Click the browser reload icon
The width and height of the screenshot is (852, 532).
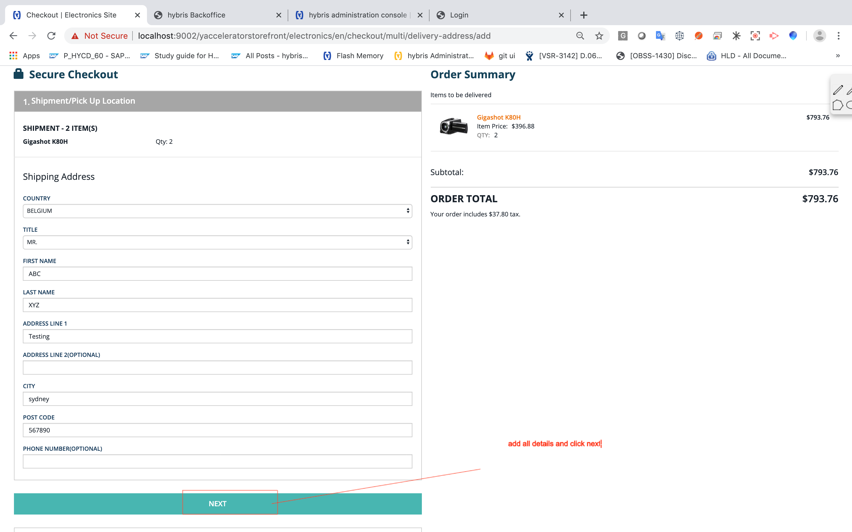[51, 36]
